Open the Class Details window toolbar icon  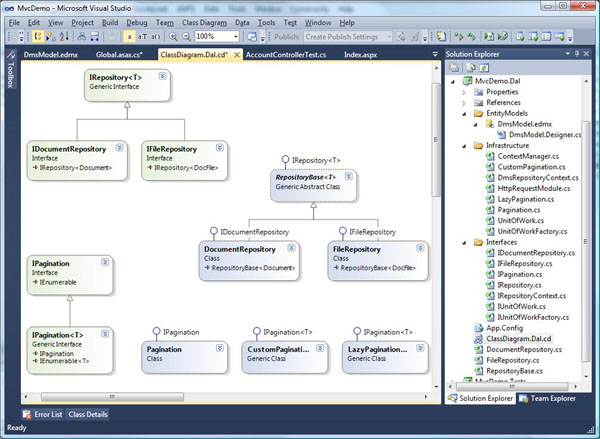pos(252,36)
